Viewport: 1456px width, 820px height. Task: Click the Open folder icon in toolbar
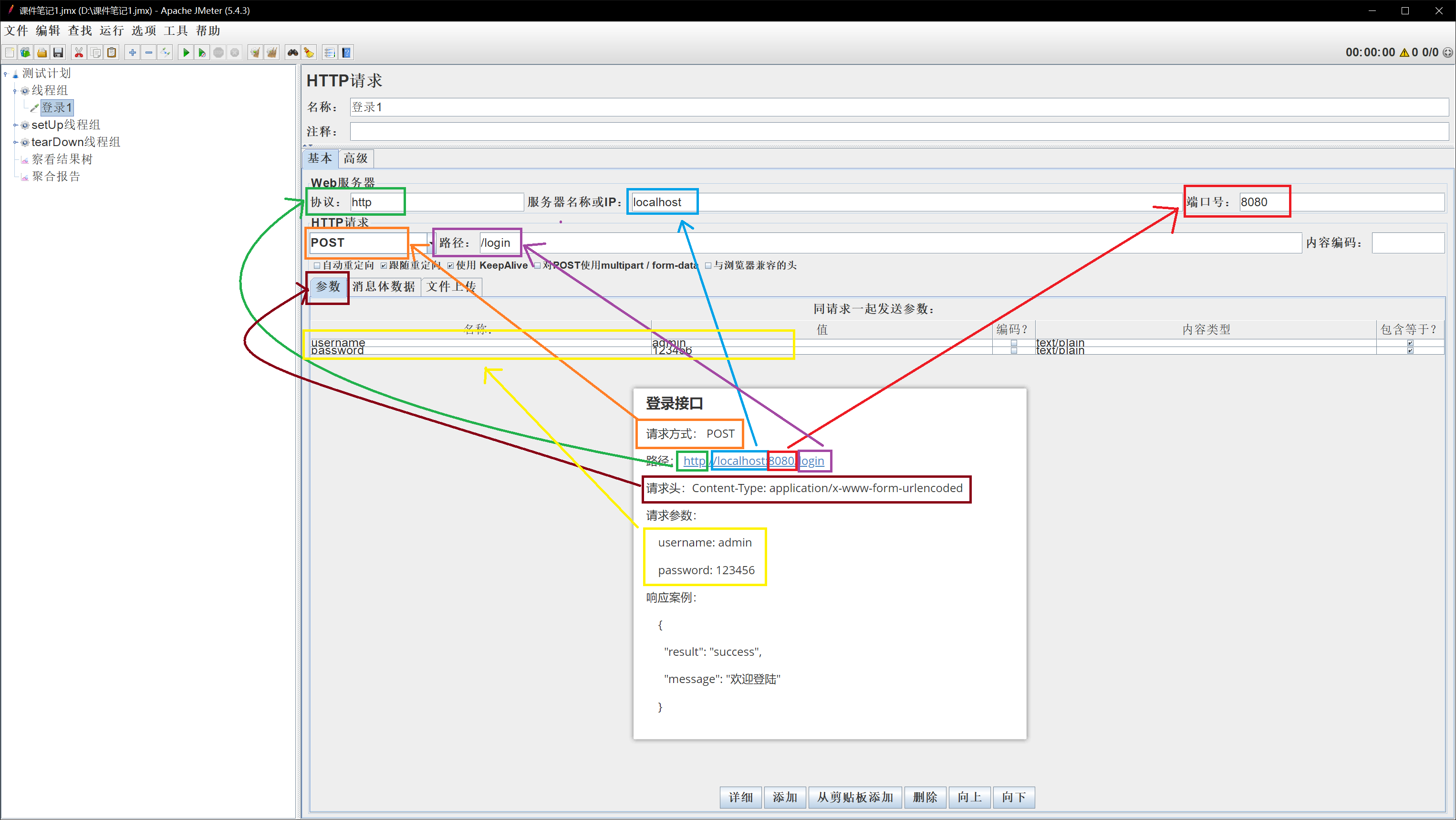tap(42, 53)
